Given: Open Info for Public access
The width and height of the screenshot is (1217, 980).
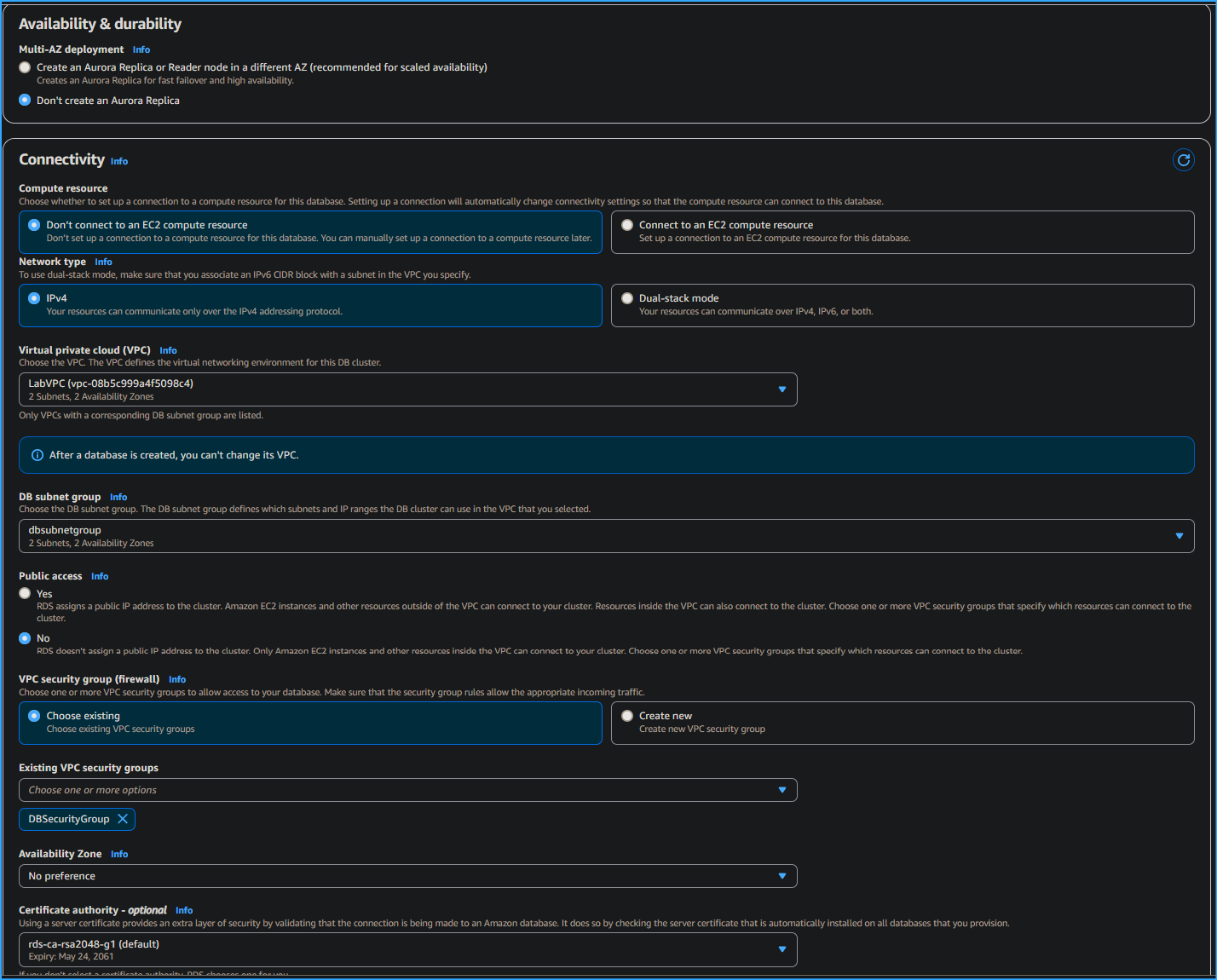Looking at the screenshot, I should tap(100, 576).
